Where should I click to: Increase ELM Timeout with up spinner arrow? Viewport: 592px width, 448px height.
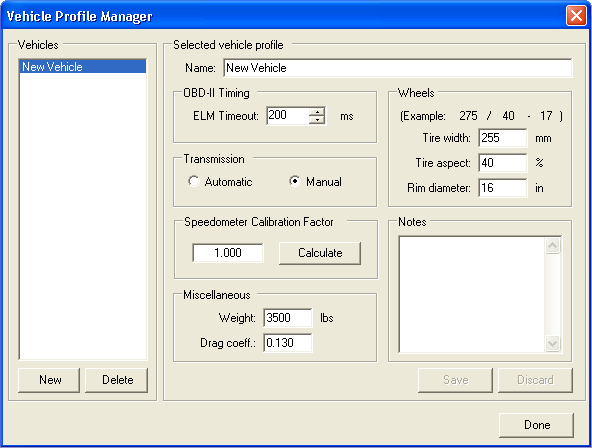(x=317, y=112)
